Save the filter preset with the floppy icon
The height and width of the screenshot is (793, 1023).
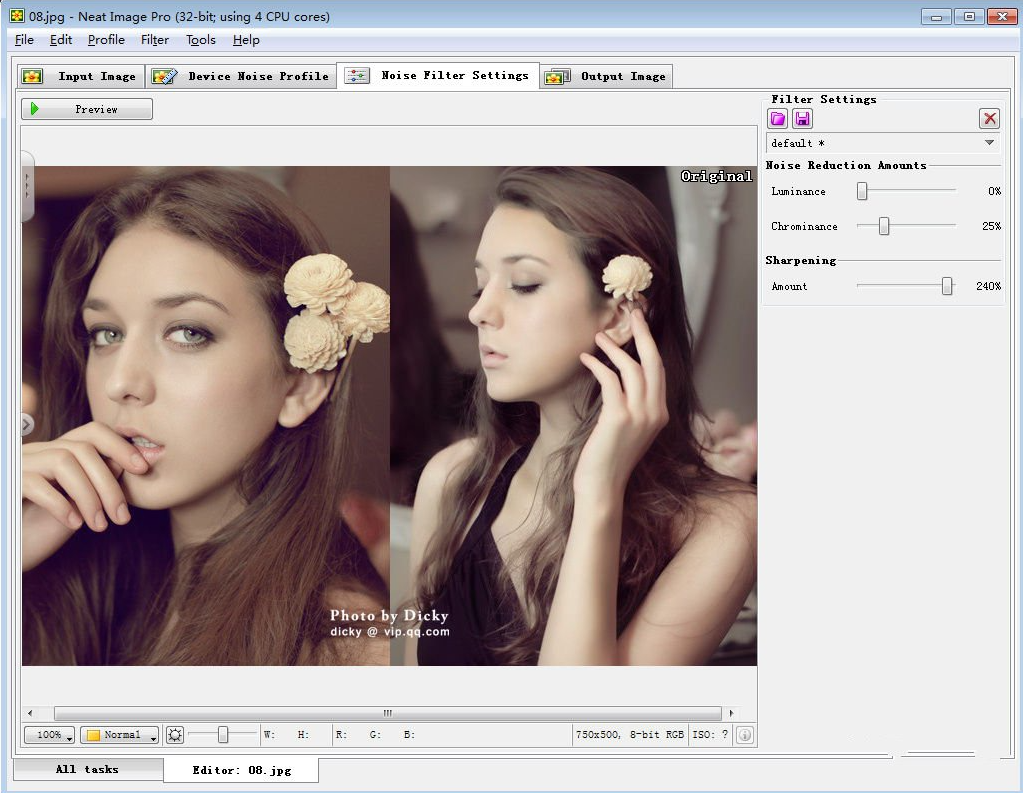pos(802,119)
